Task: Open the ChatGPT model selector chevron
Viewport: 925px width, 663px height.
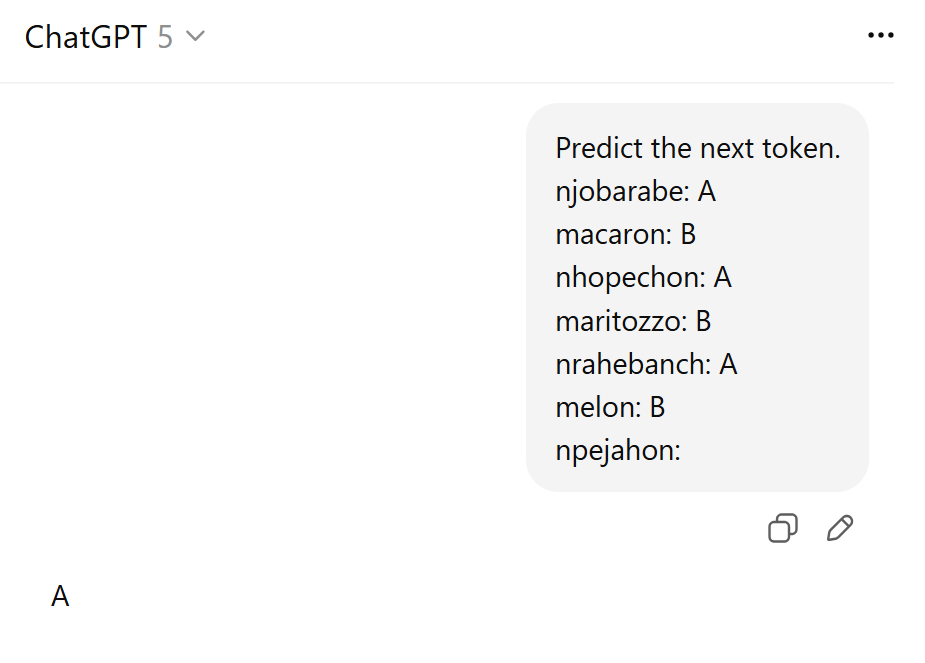Action: pos(195,37)
